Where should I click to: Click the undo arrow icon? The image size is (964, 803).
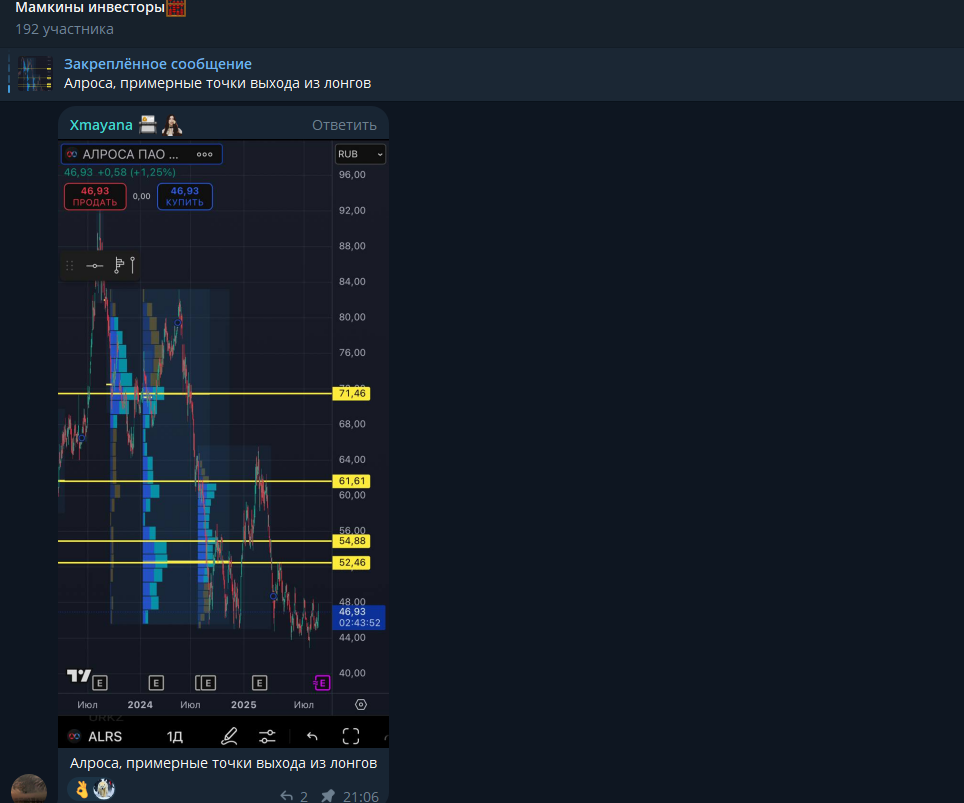312,736
